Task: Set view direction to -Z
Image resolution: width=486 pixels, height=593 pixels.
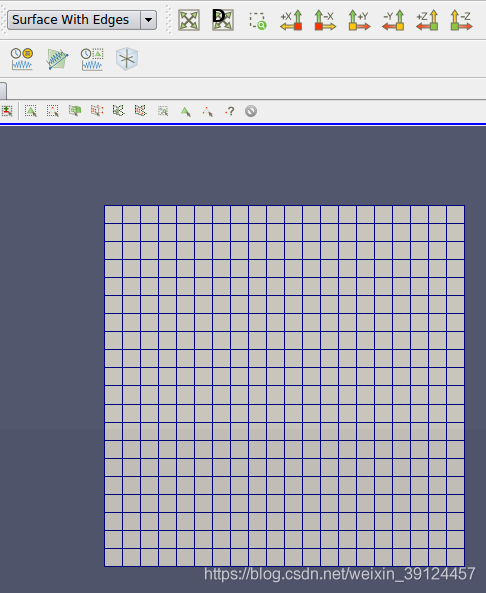Action: click(x=461, y=20)
